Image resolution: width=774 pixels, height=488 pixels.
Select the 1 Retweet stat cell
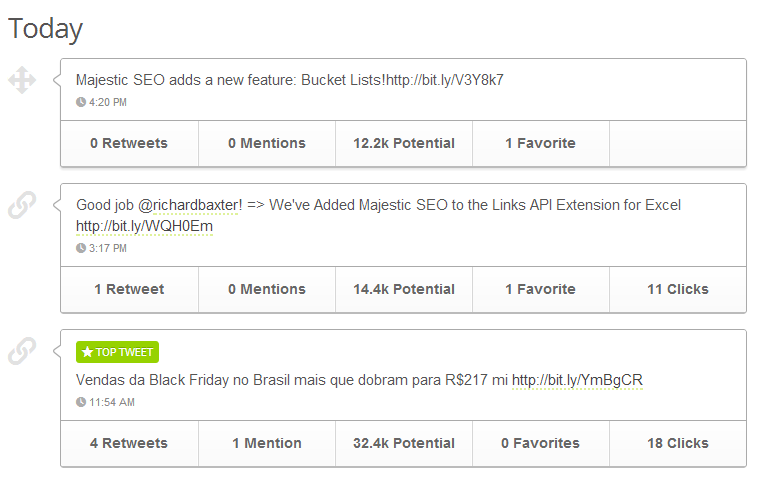129,289
